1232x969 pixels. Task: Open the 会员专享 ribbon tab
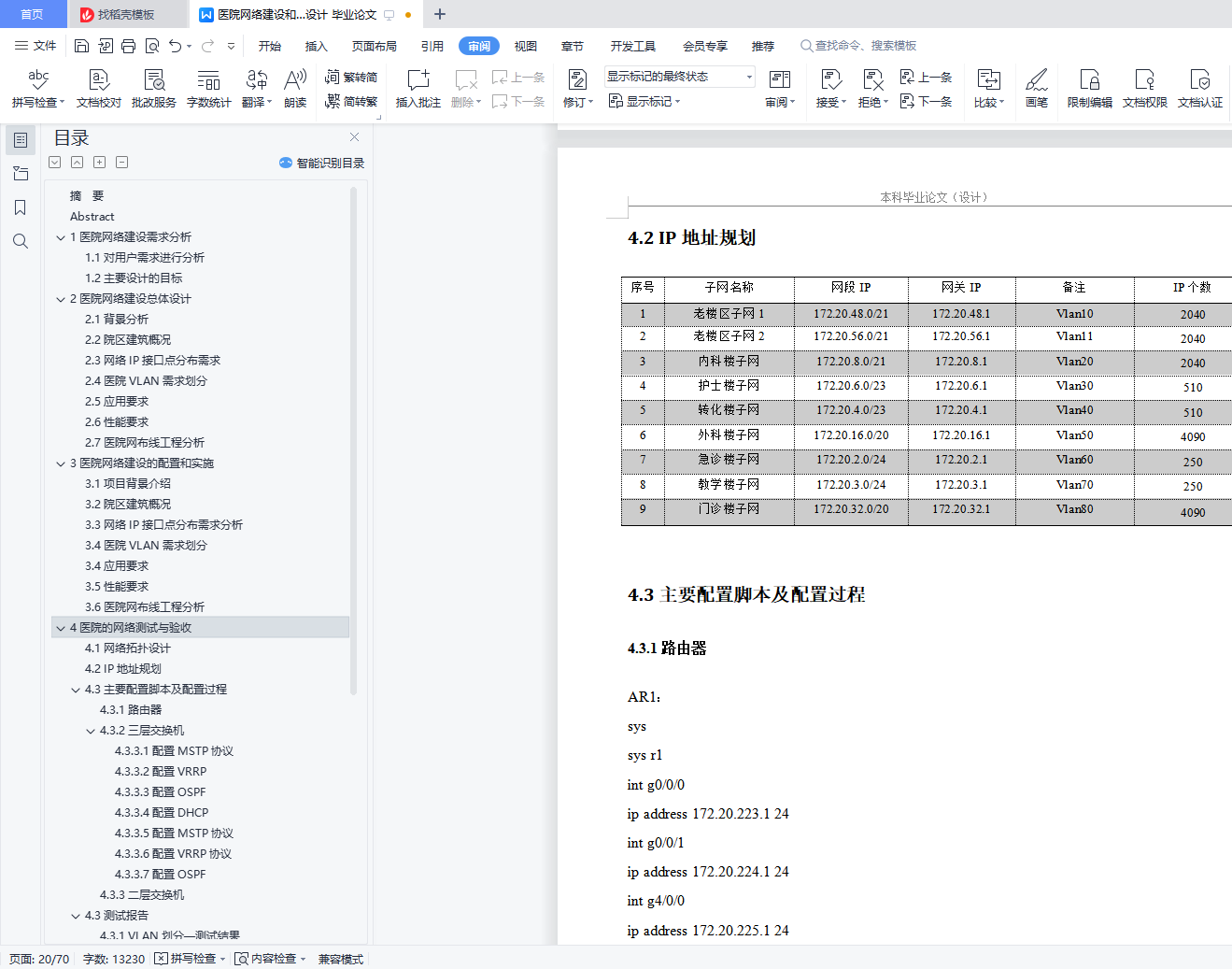point(705,46)
